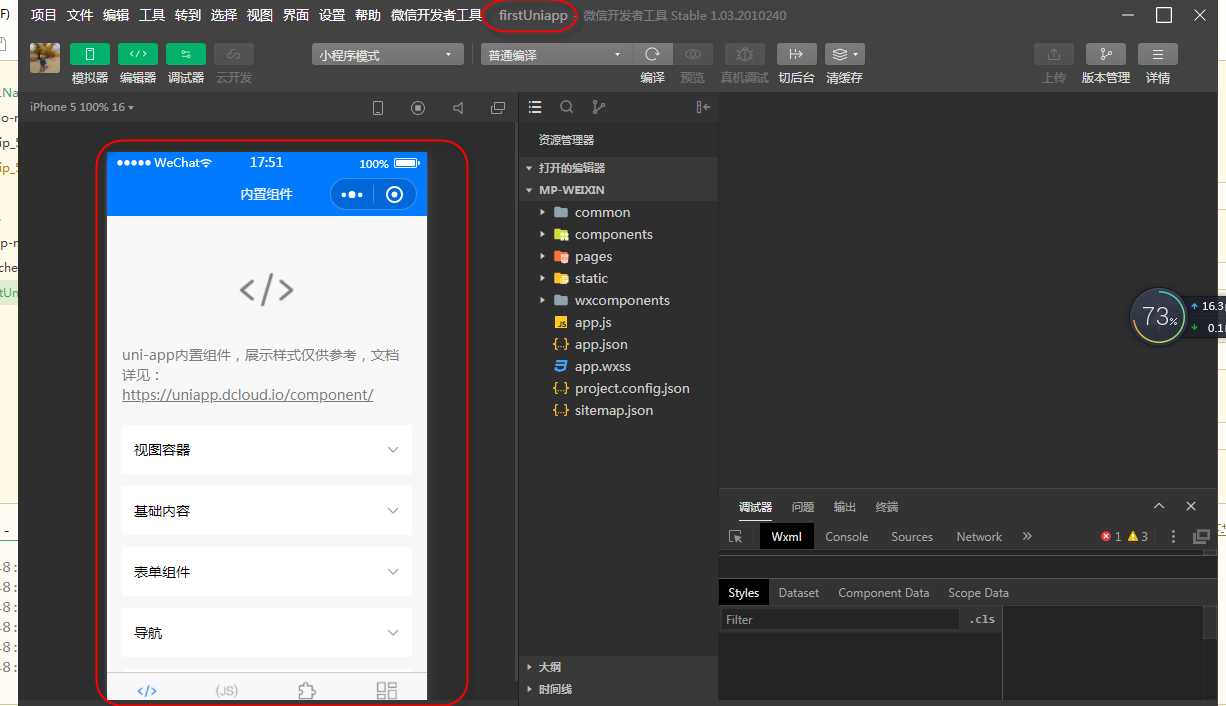Open the search magnifier in editor sidebar
Screen dimensions: 1226x706
tap(566, 107)
